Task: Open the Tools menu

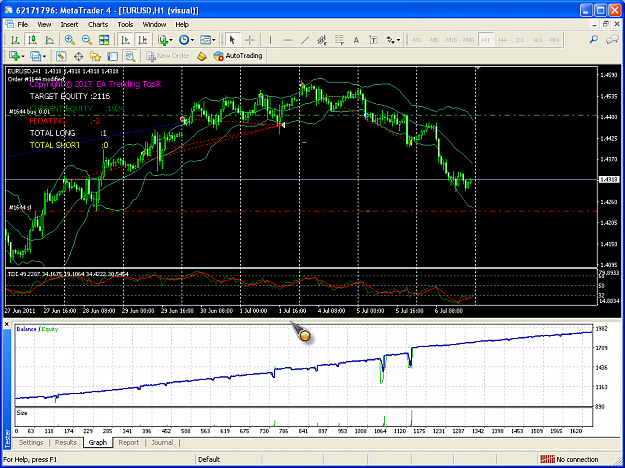Action: (x=126, y=24)
